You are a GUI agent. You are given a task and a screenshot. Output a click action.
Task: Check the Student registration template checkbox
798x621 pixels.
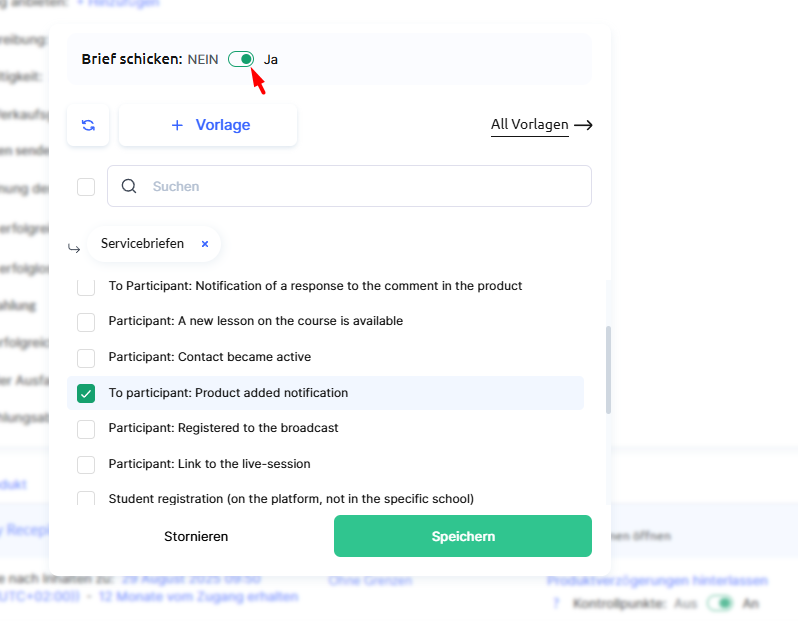86,498
